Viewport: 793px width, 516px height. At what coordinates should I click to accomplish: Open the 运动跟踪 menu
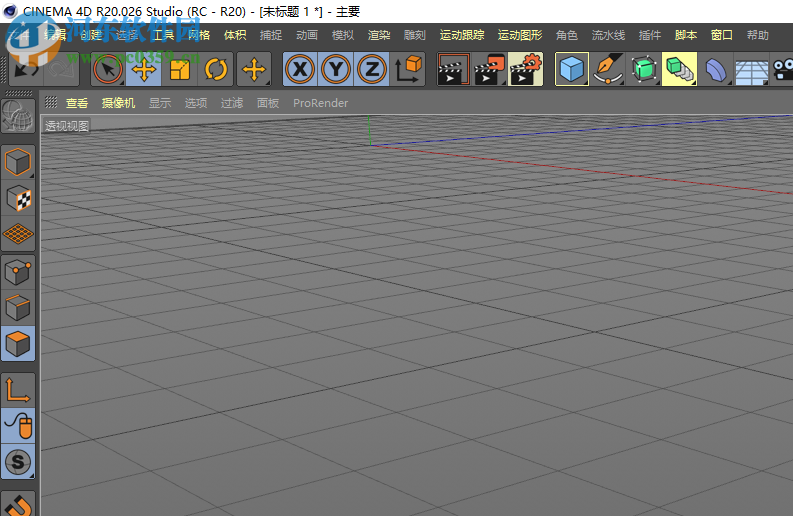(462, 35)
